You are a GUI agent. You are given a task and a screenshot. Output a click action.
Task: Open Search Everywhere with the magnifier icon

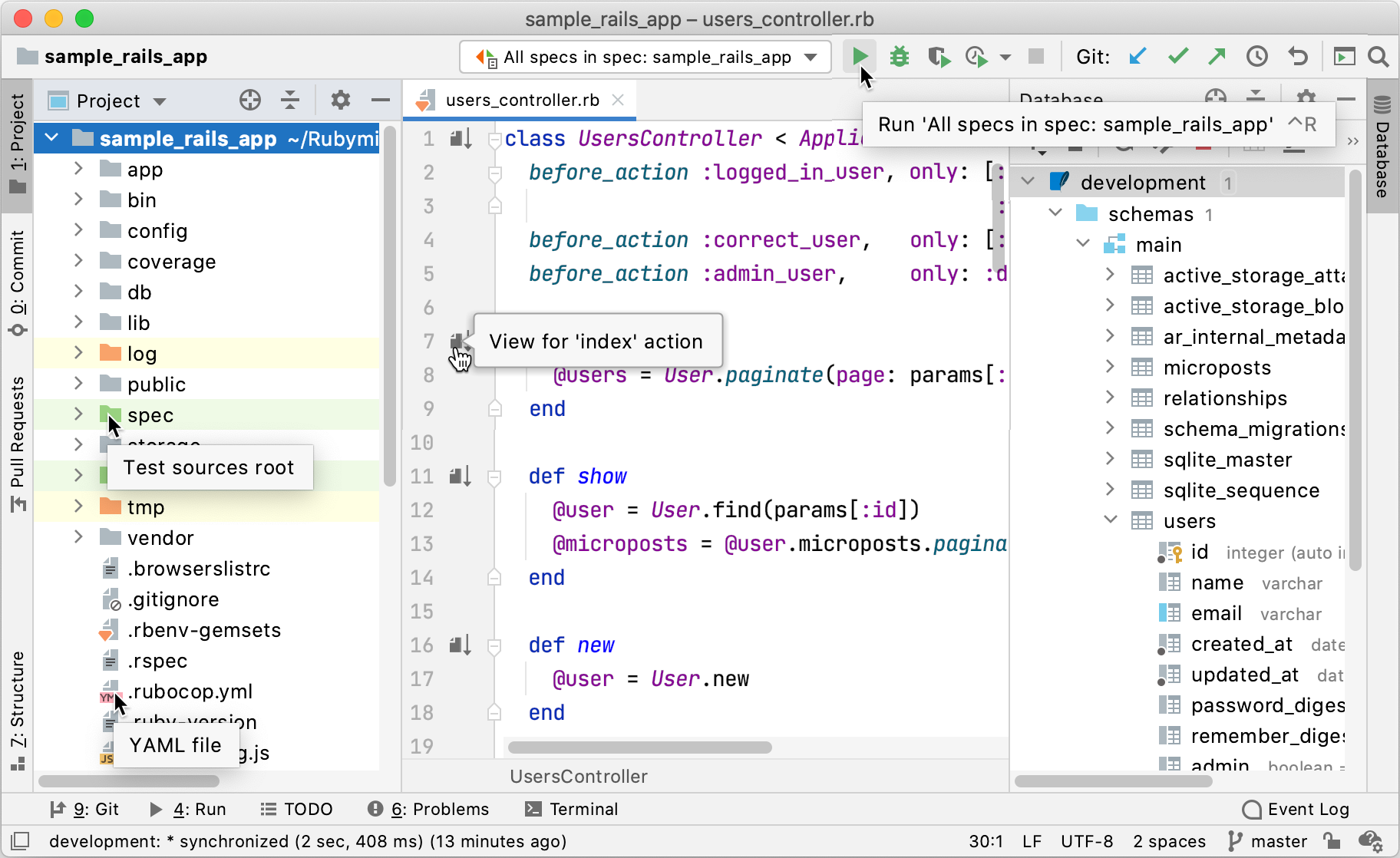click(x=1379, y=56)
